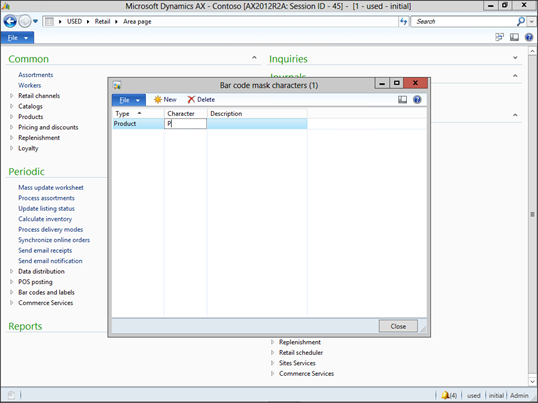Screen dimensions: 538x403
Task: Click the address bar refresh icon
Action: 404,22
